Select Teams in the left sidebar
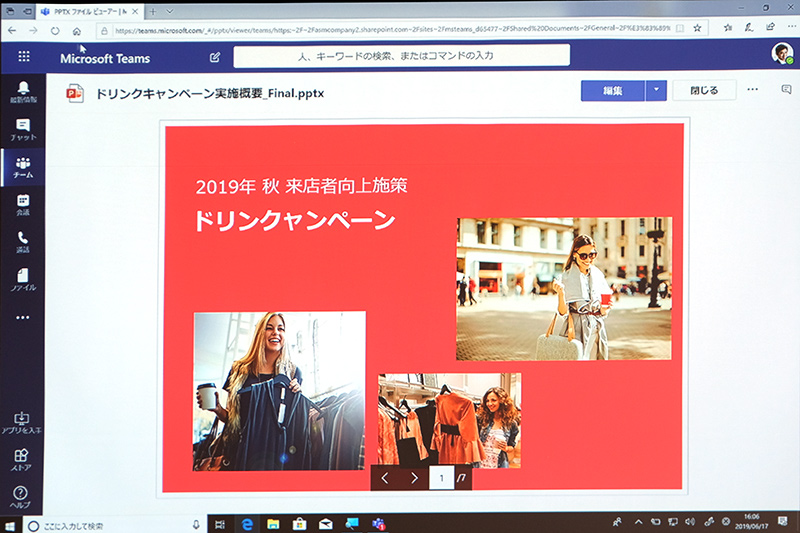800x533 pixels. pos(23,167)
